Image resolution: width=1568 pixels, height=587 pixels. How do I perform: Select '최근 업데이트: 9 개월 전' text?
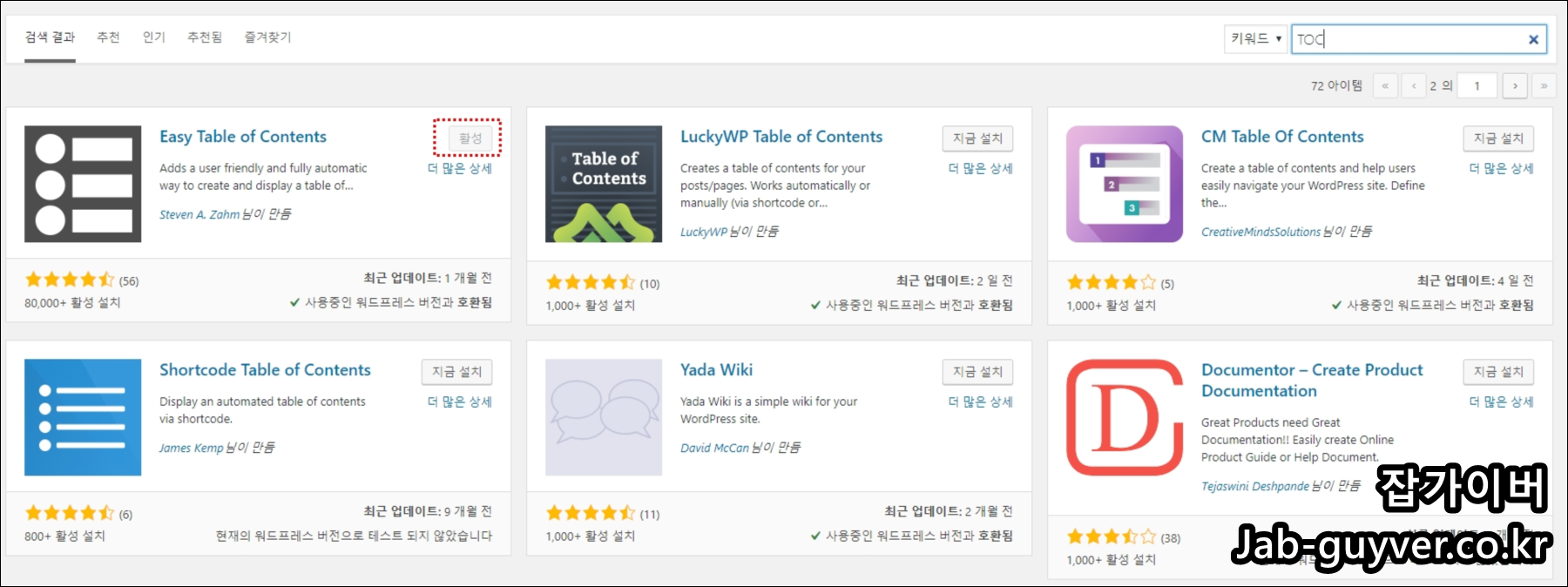pos(428,511)
